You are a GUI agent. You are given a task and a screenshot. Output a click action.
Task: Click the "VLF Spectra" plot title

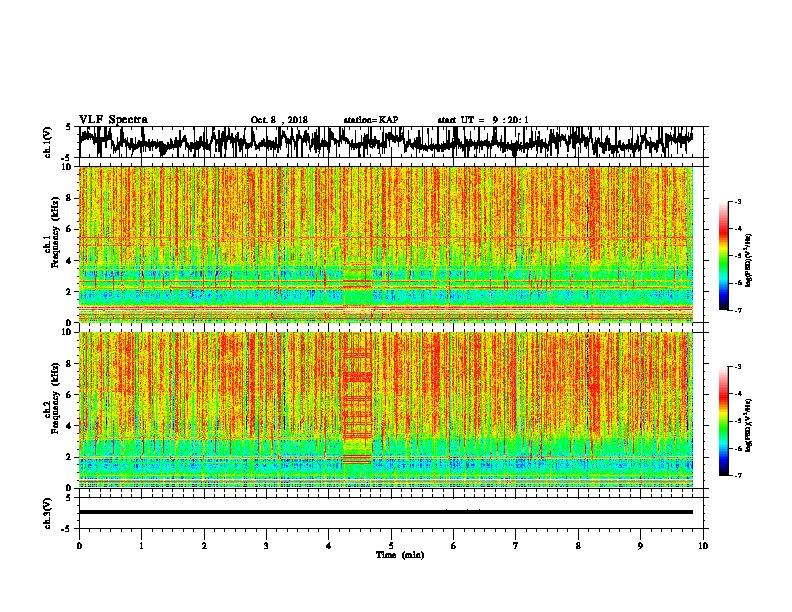click(x=113, y=120)
